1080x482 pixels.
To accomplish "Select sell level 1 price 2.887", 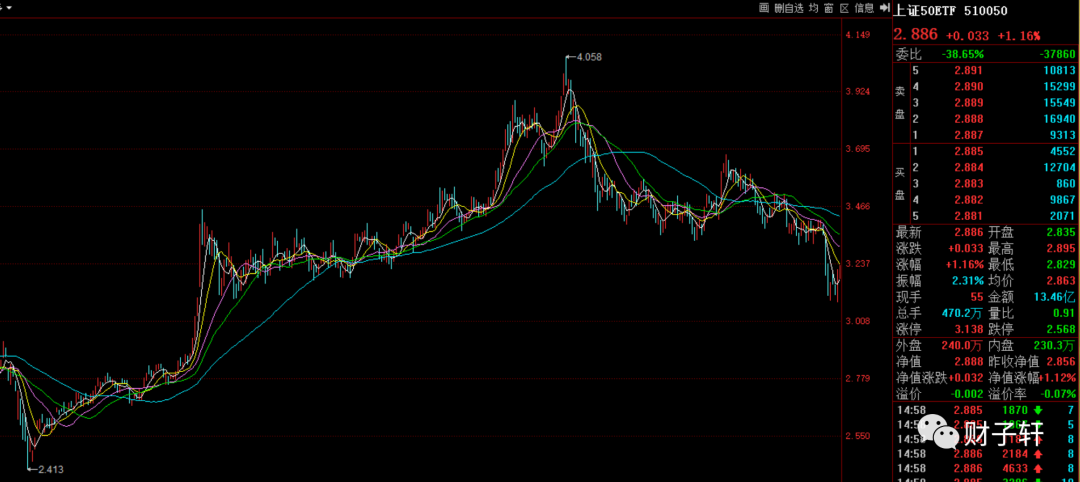I will (x=954, y=135).
